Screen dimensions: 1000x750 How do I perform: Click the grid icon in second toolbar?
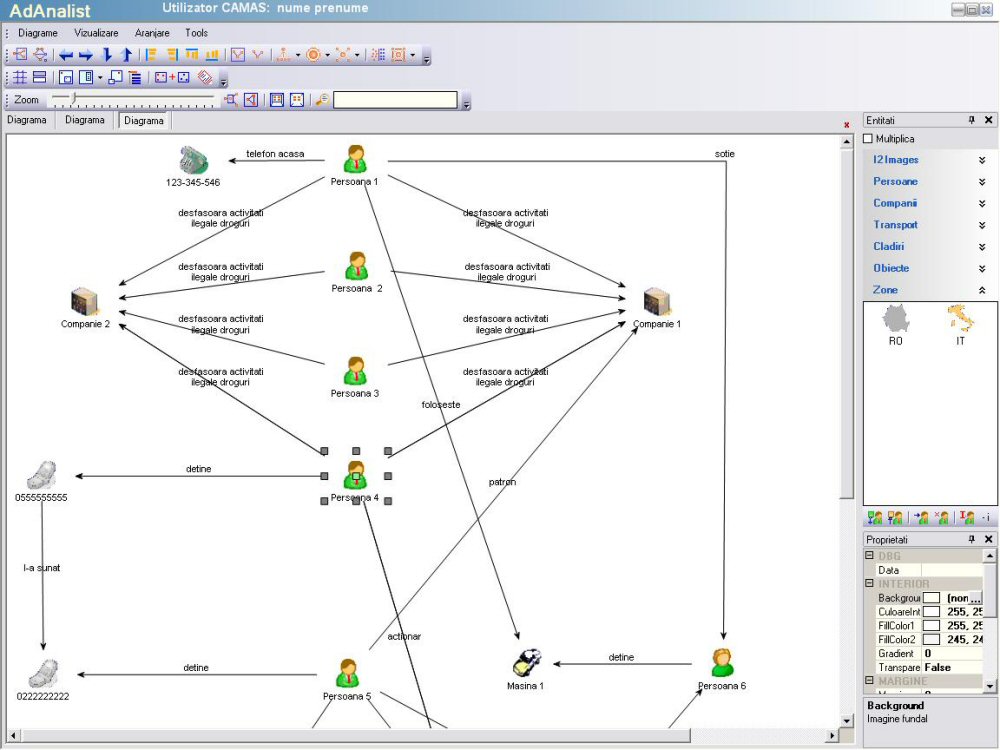coord(20,77)
